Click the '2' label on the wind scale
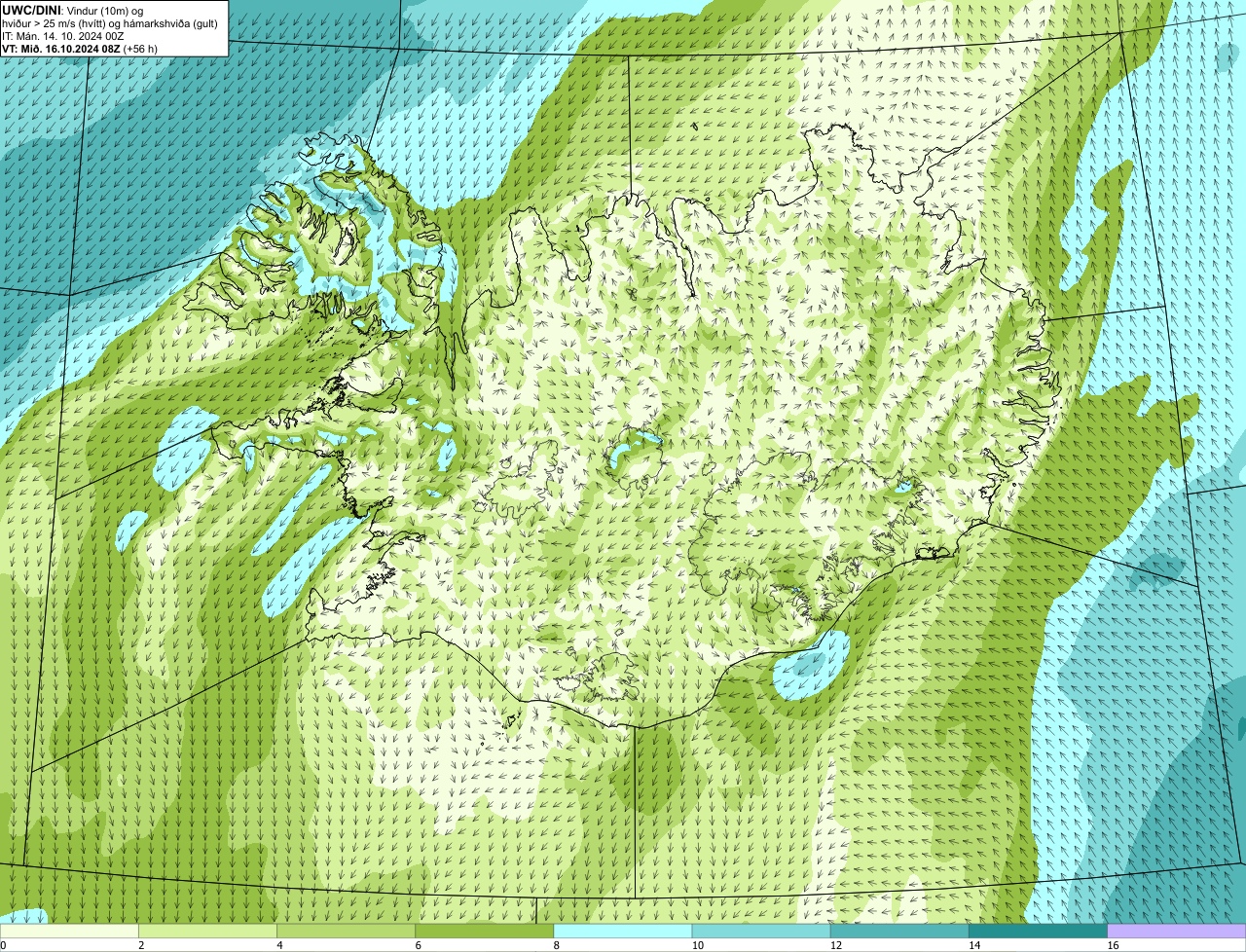 (141, 945)
